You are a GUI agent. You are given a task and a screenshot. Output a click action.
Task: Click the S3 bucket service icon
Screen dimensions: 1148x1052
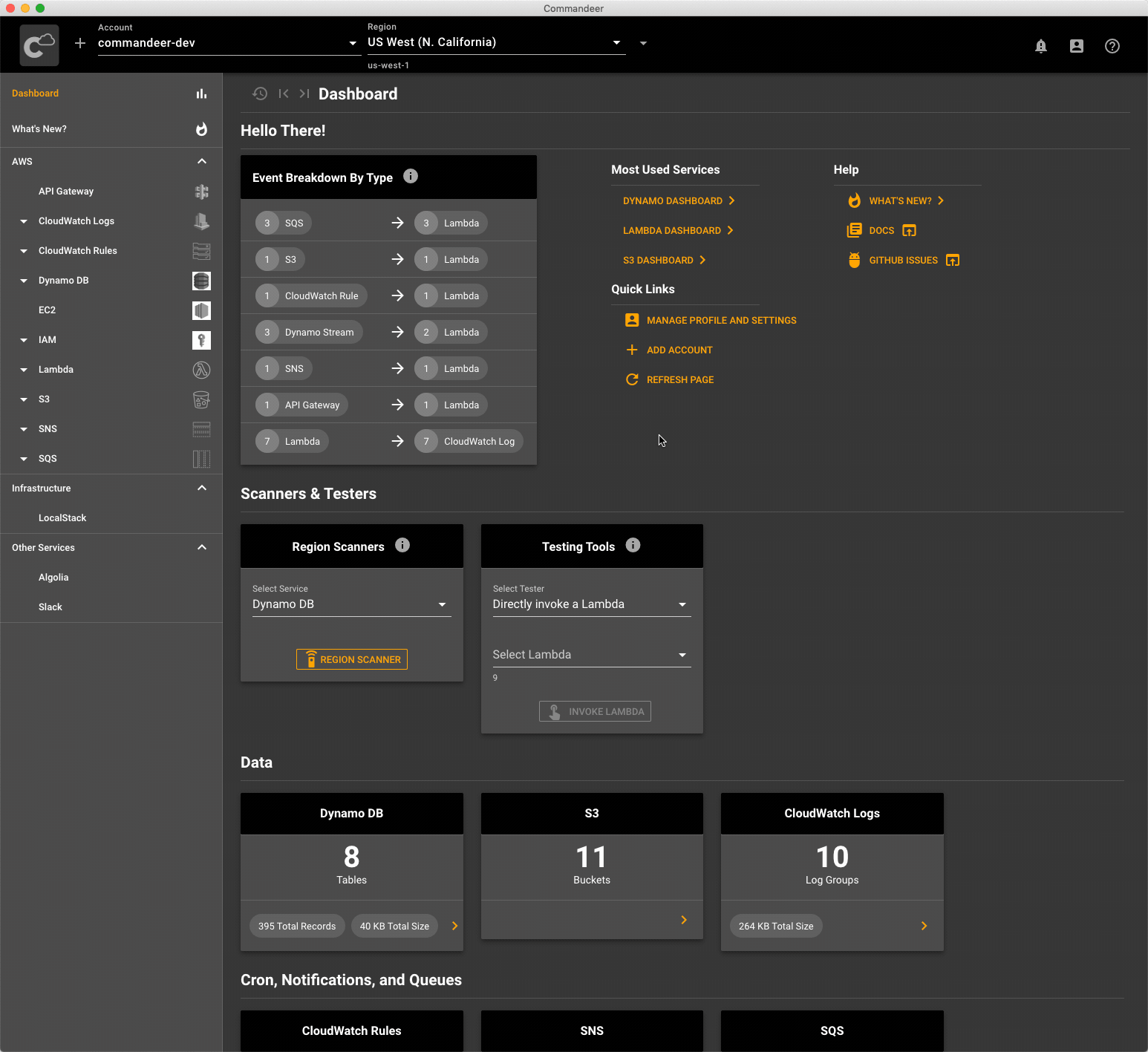tap(201, 399)
